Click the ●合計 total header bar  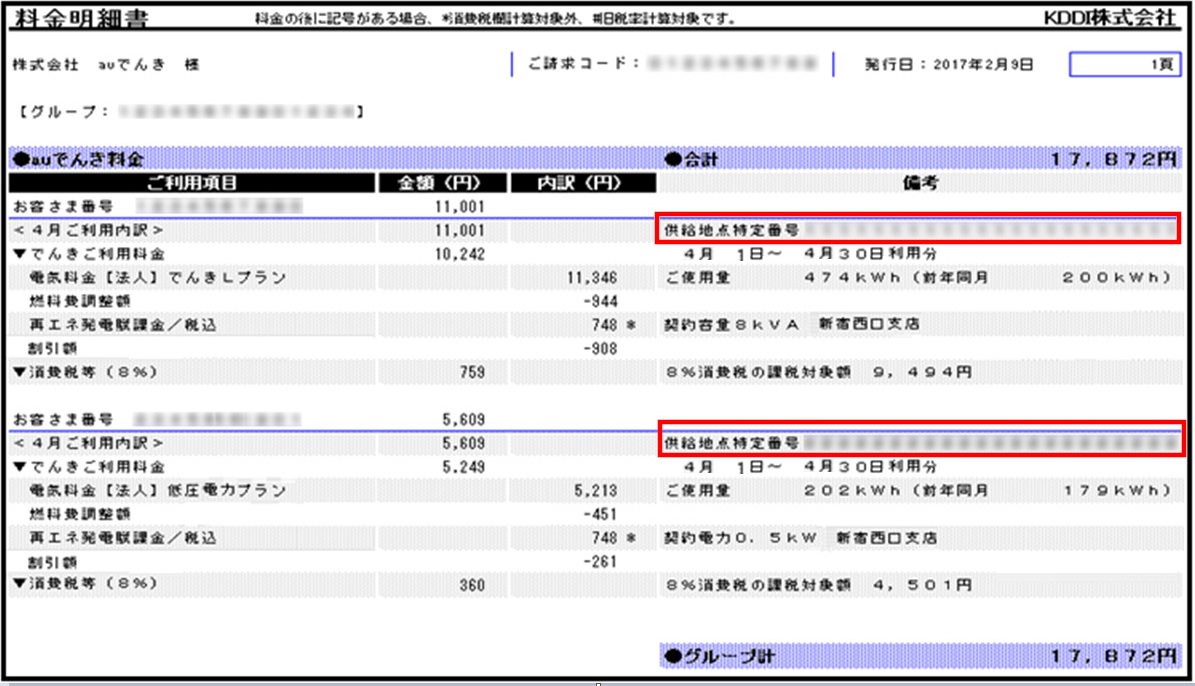click(919, 159)
